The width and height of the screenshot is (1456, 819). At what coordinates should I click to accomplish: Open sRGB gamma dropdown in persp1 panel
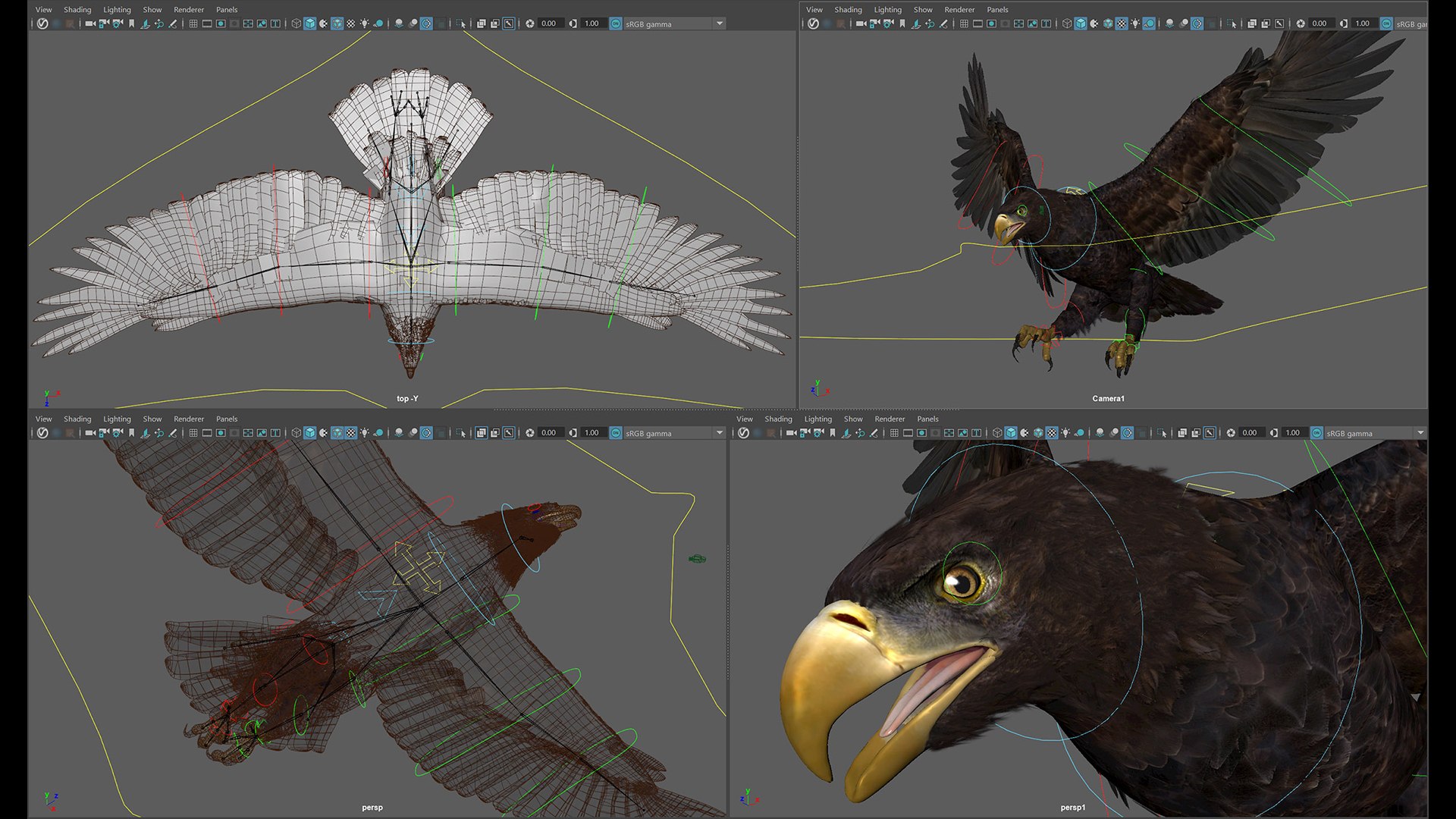pos(1375,433)
